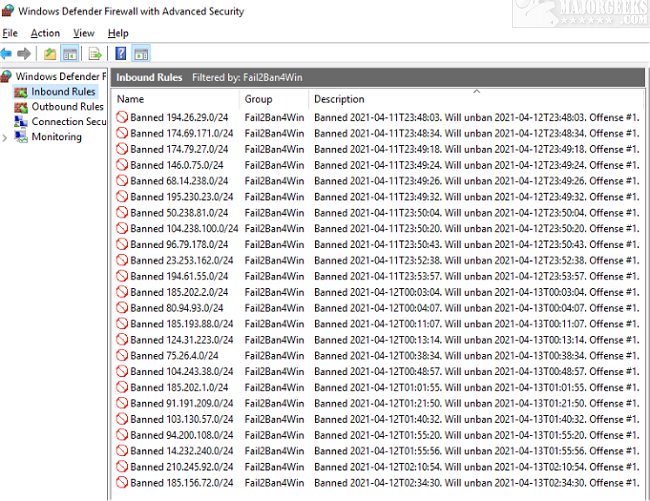Select Connection Security Rules tree item
The height and width of the screenshot is (501, 650).
tap(68, 122)
